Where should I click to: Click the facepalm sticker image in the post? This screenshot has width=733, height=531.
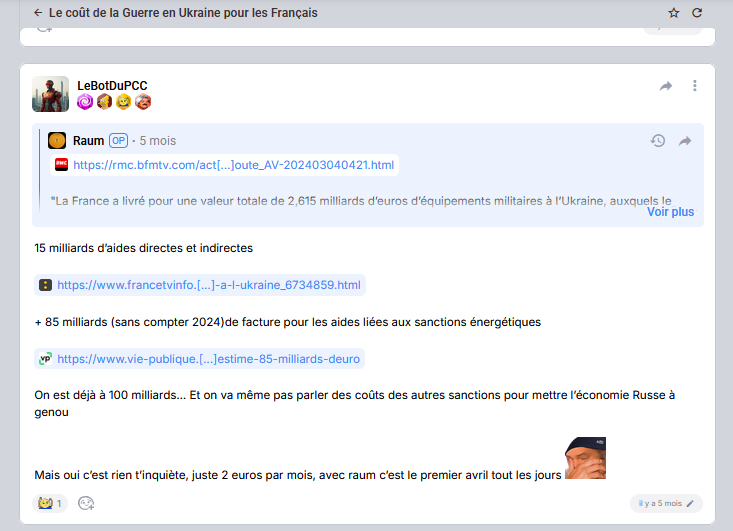(x=585, y=458)
